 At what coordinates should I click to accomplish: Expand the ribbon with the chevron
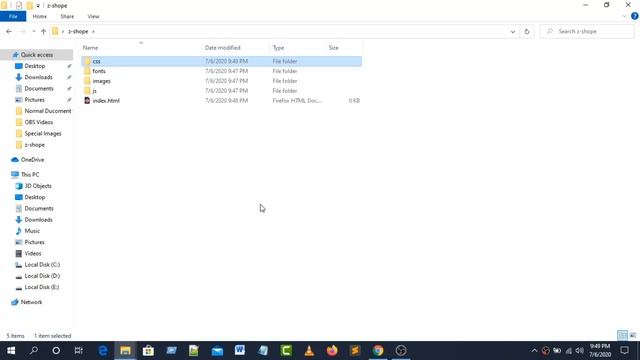[x=624, y=16]
